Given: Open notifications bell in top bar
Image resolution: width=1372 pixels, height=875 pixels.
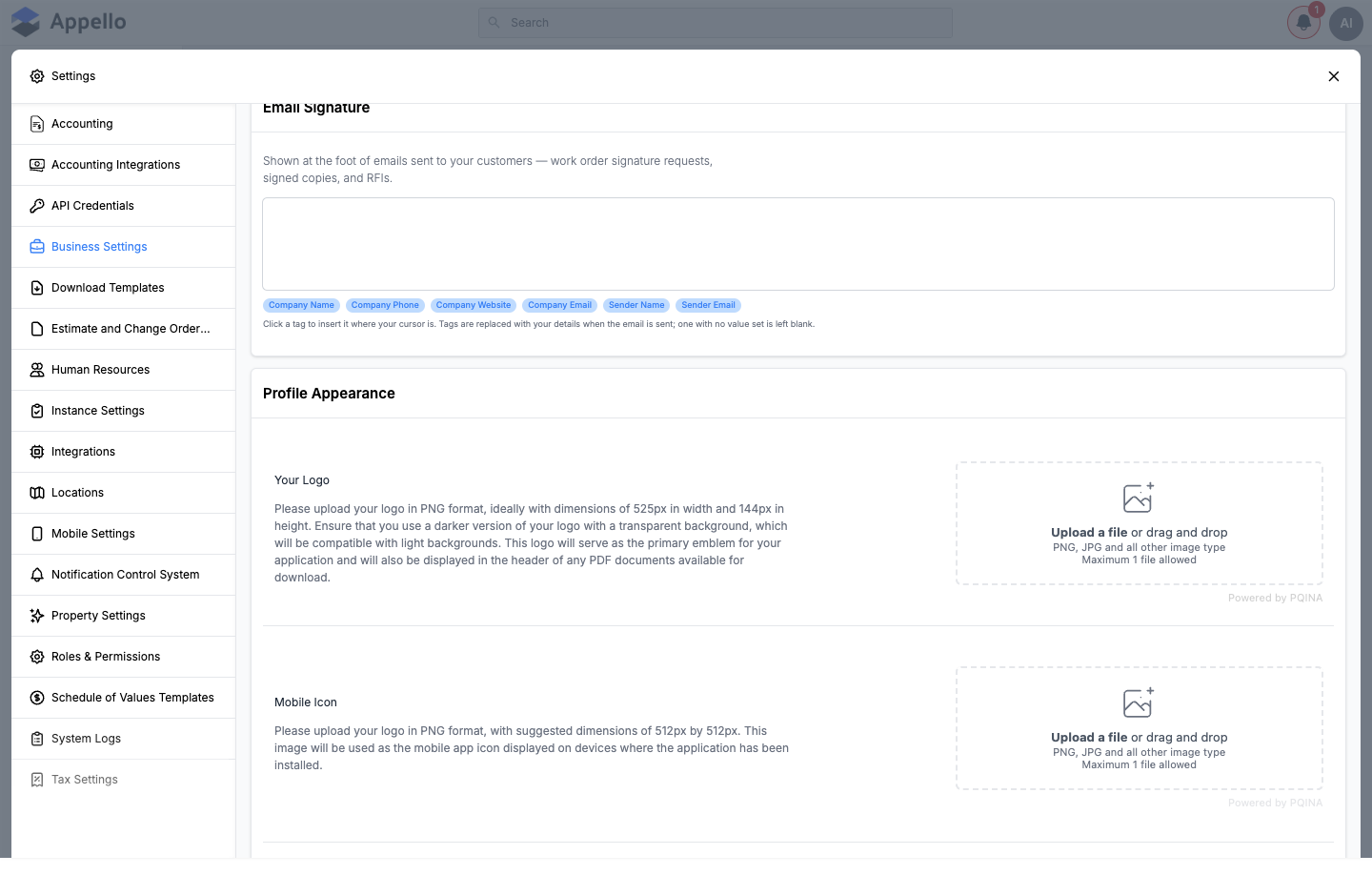Looking at the screenshot, I should point(1303,23).
